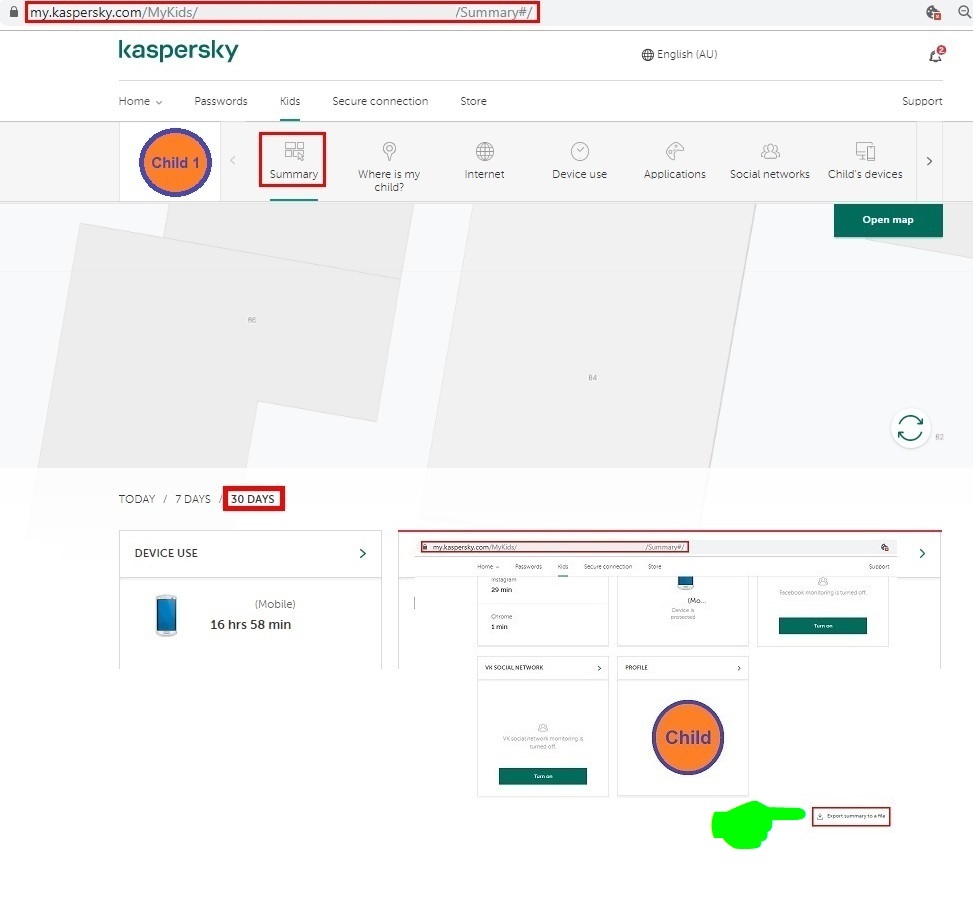Open the notifications bell
The height and width of the screenshot is (898, 973).
(935, 55)
